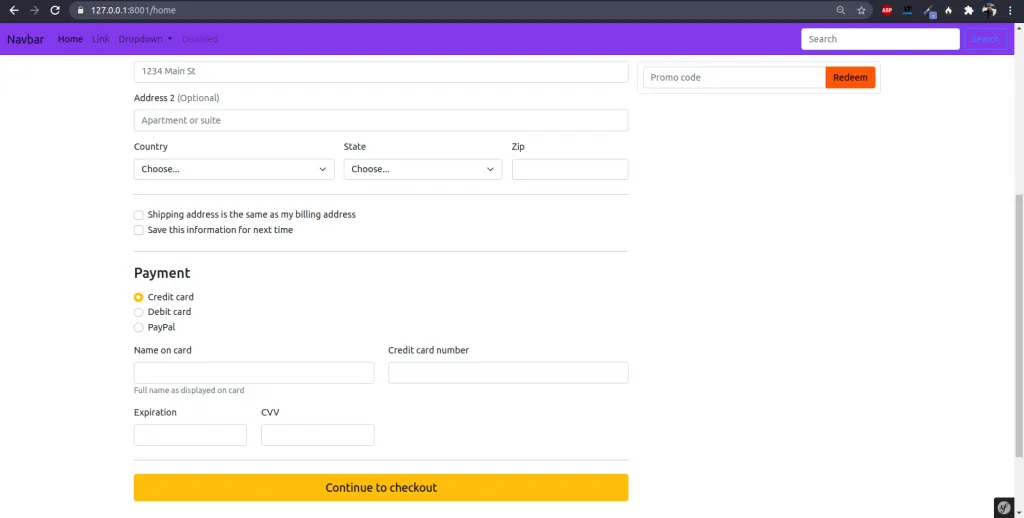The image size is (1024, 518).
Task: Click the Link item in navbar
Action: pos(100,39)
